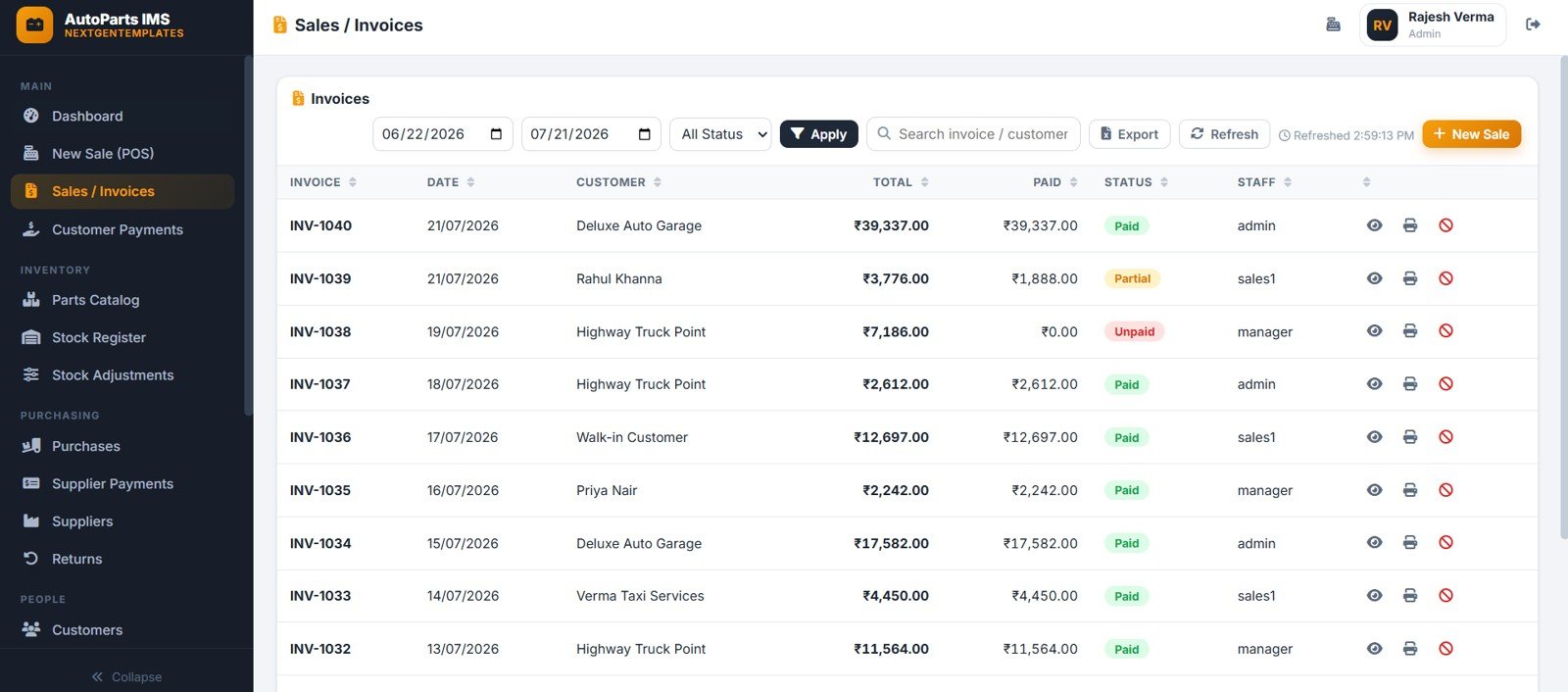Sort by TOTAL column
This screenshot has height=692, width=1568.
click(901, 182)
